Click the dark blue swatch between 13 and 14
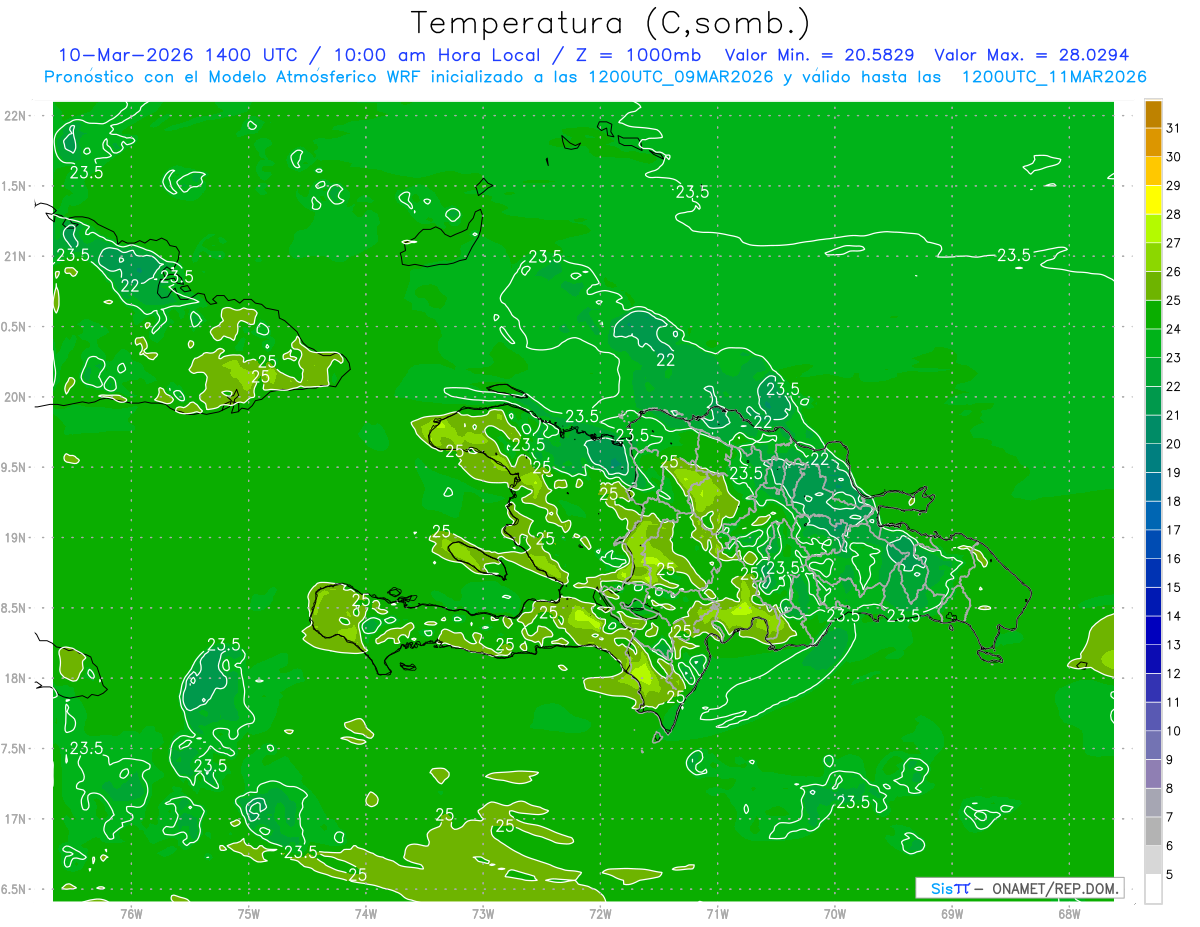 (1153, 631)
